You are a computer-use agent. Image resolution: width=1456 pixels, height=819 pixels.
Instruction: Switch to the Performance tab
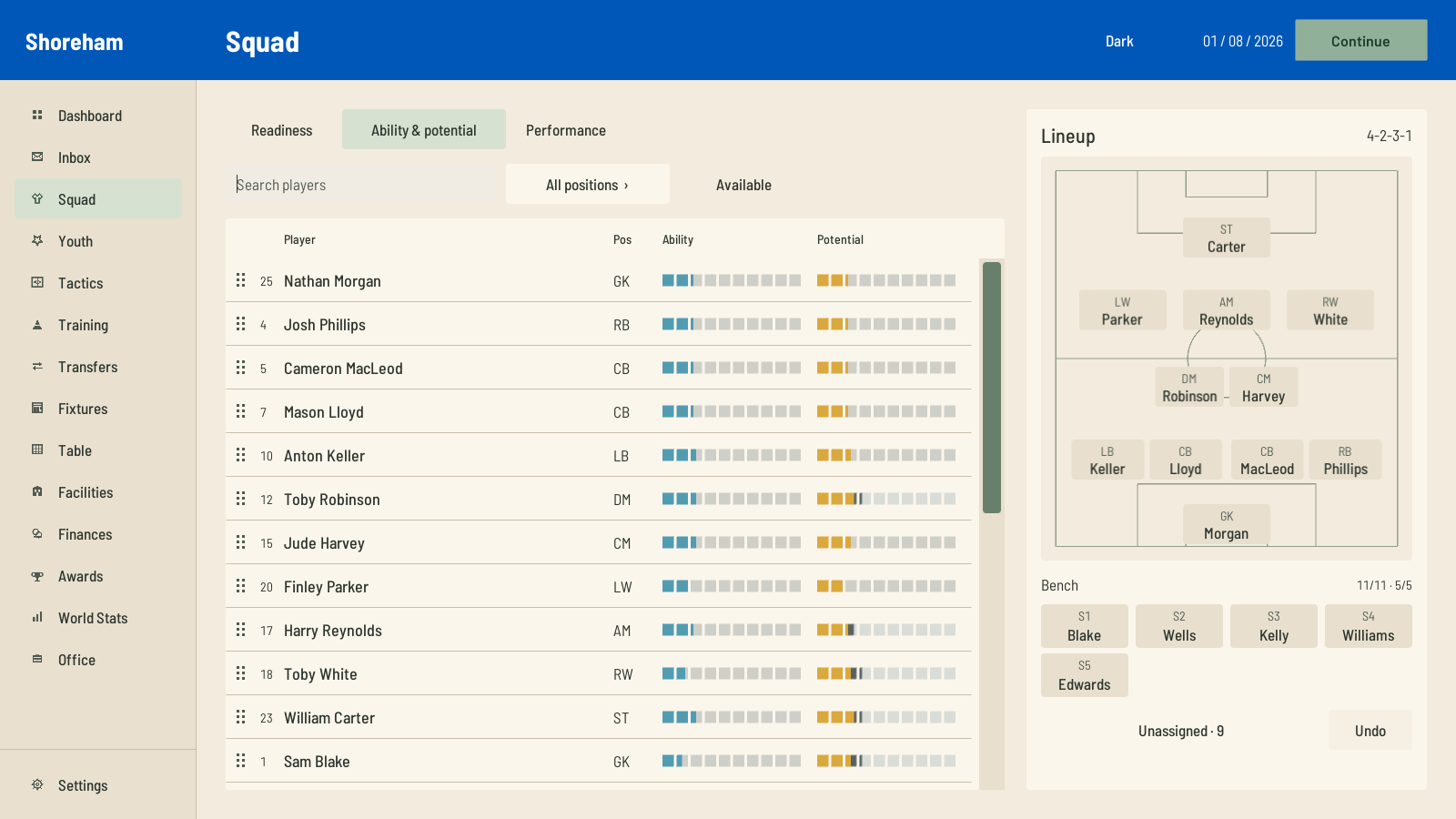click(x=566, y=130)
